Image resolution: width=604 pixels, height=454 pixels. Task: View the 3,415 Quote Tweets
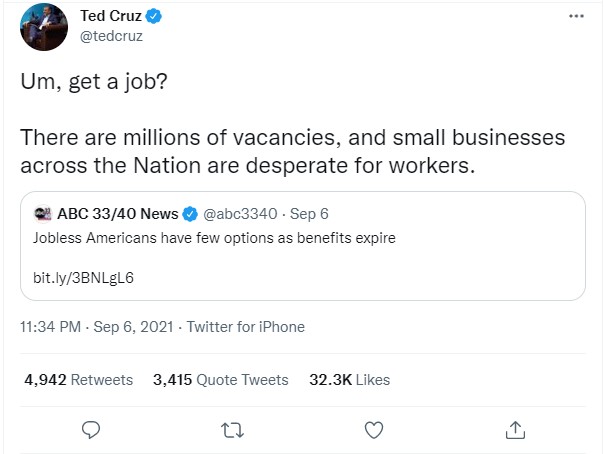(x=220, y=380)
